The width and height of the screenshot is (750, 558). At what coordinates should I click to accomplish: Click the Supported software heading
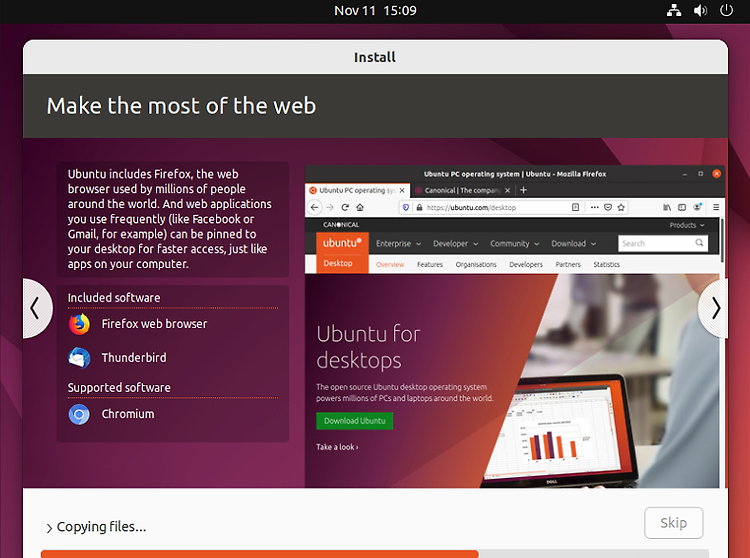pyautogui.click(x=119, y=387)
